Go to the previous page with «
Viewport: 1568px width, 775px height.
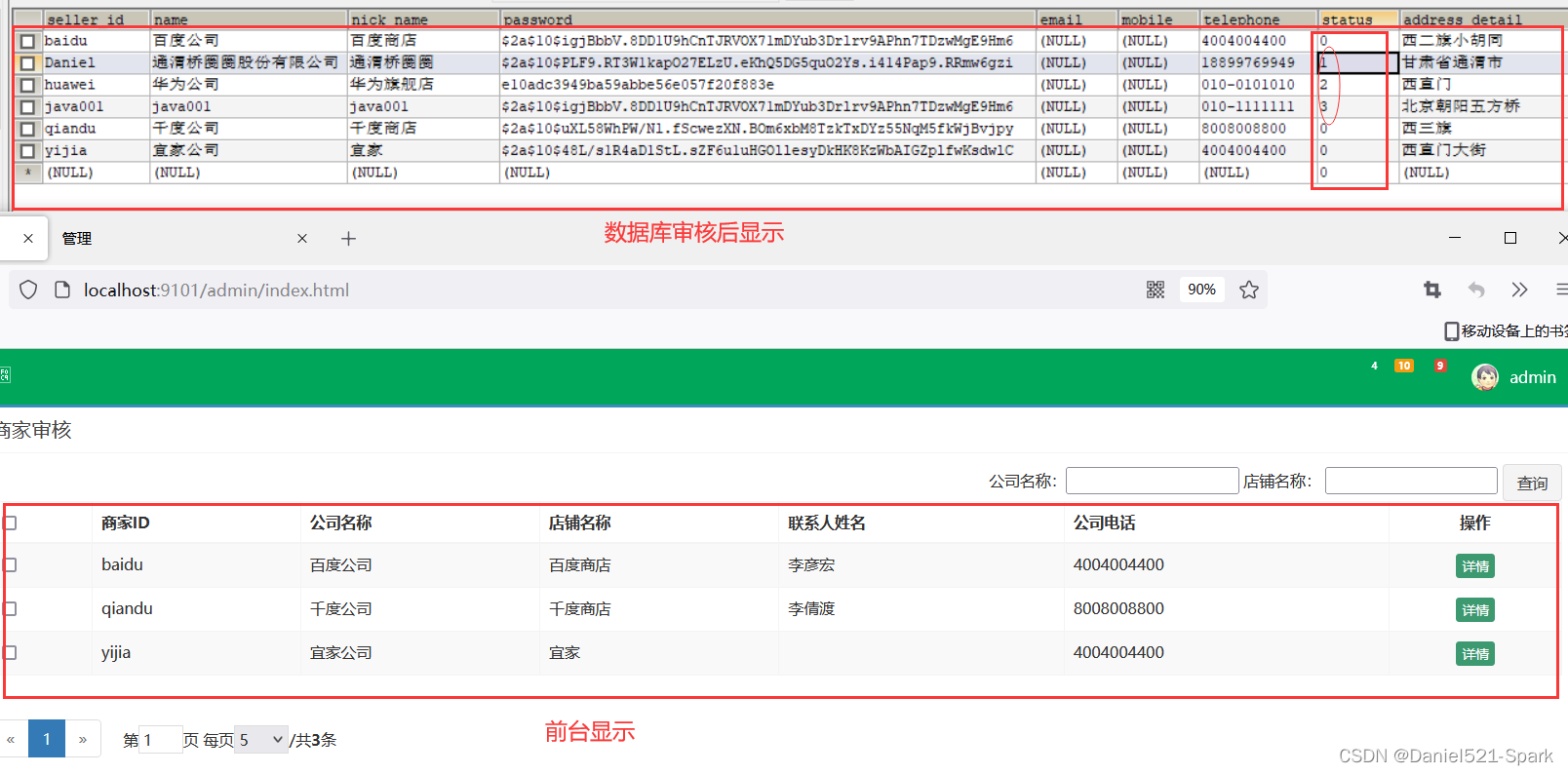tap(11, 739)
